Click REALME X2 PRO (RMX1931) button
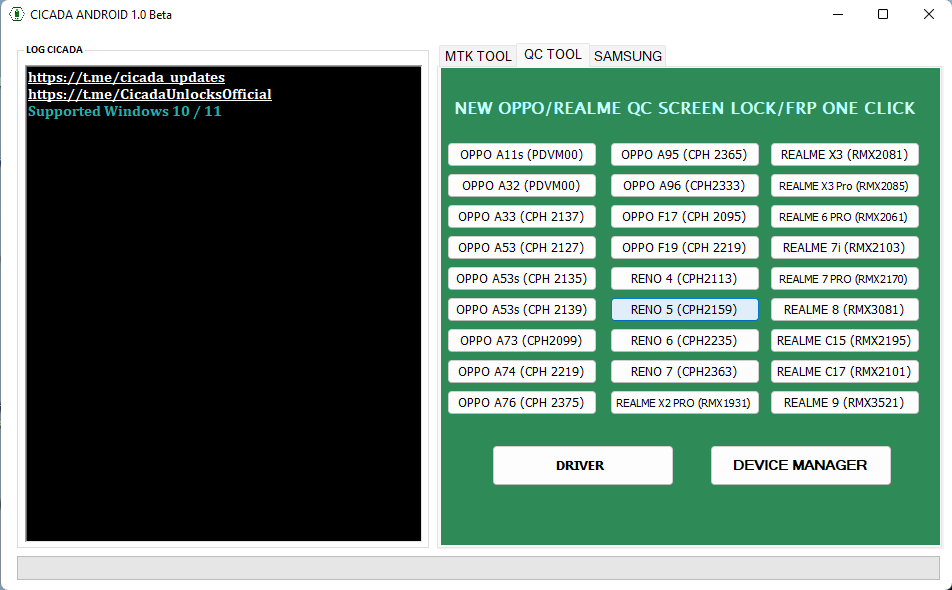 684,403
